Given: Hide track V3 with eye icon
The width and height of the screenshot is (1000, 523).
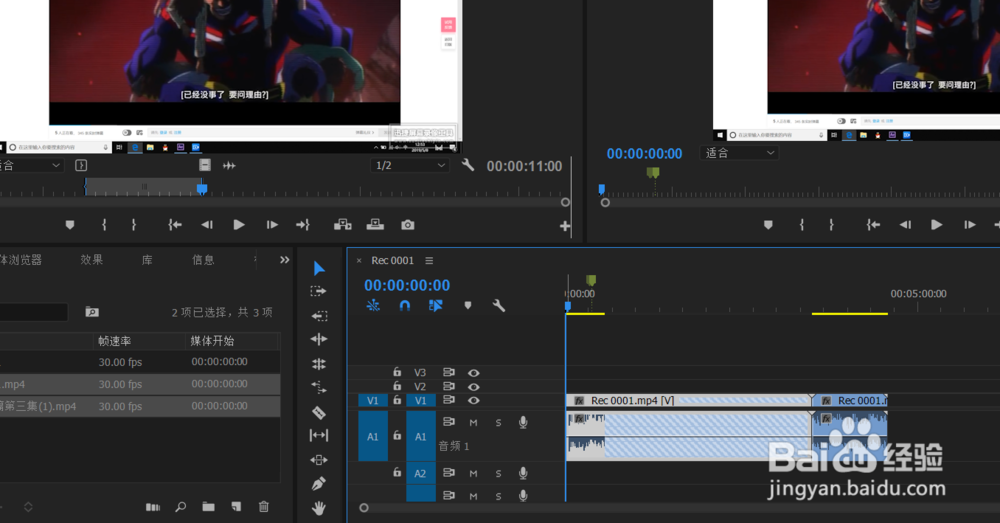Looking at the screenshot, I should pos(473,373).
